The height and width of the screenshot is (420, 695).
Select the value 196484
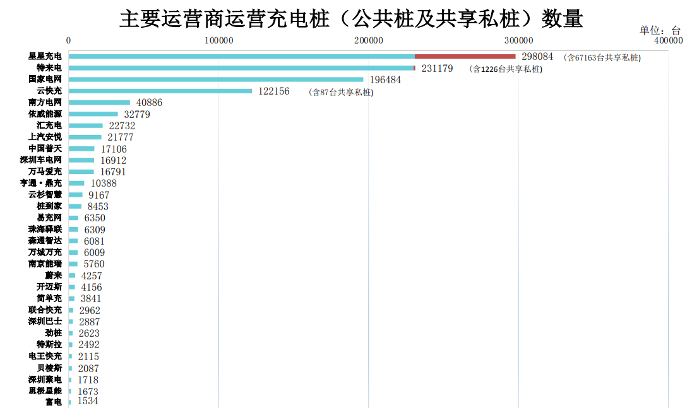[385, 80]
